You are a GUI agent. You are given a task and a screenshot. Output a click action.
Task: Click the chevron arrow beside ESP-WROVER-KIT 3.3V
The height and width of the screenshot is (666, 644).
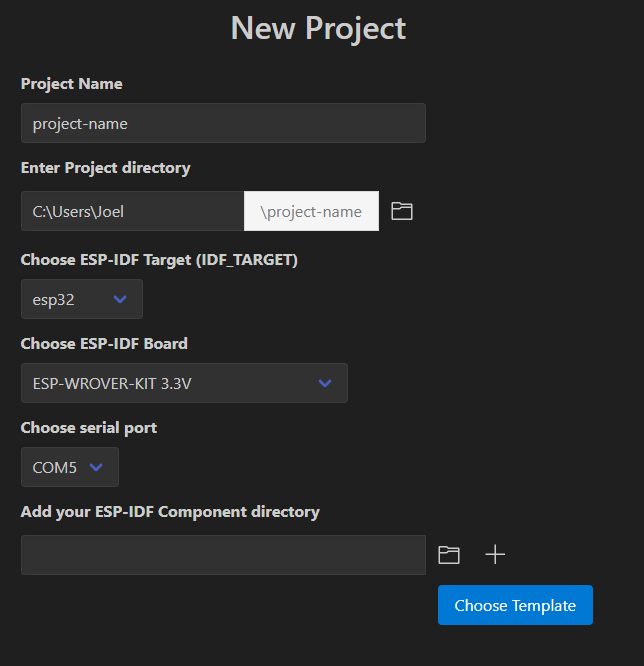point(325,383)
